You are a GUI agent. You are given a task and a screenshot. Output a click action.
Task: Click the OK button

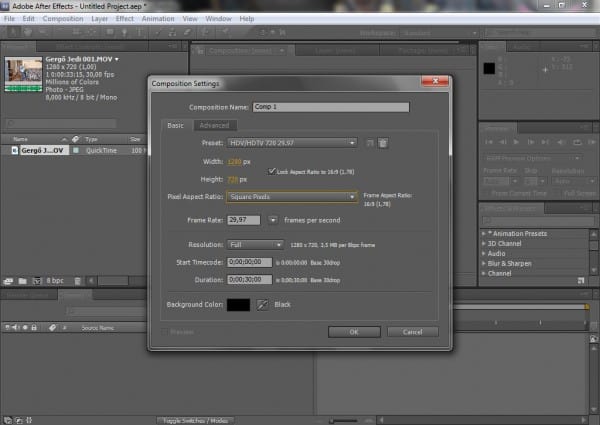(x=353, y=331)
